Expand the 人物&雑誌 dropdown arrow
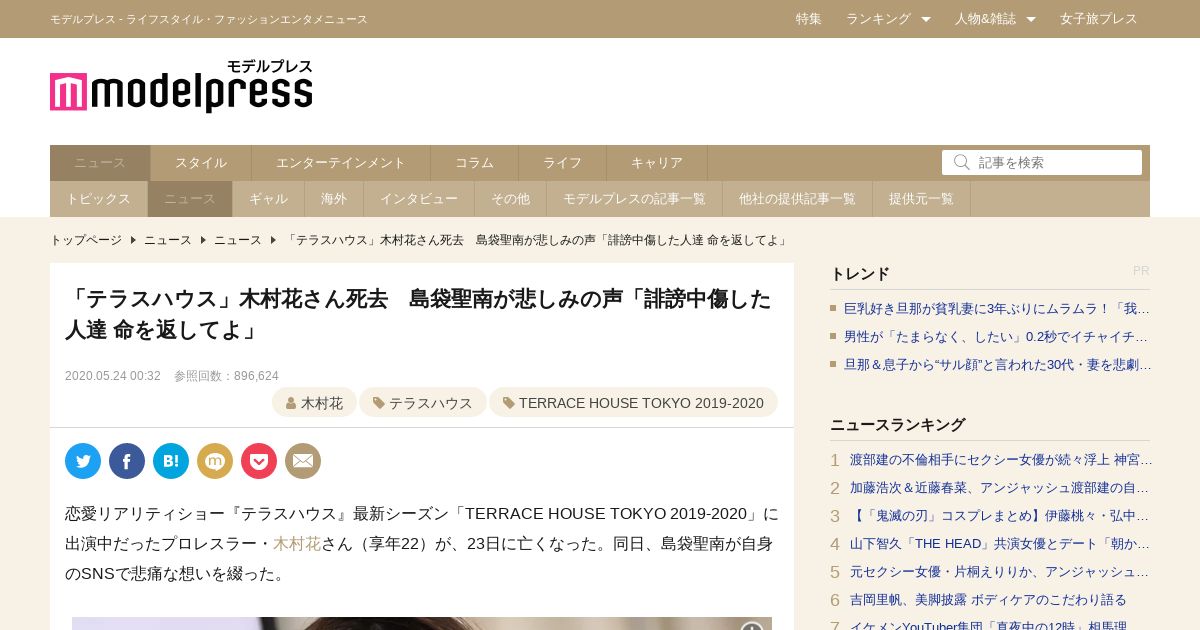 click(1031, 19)
